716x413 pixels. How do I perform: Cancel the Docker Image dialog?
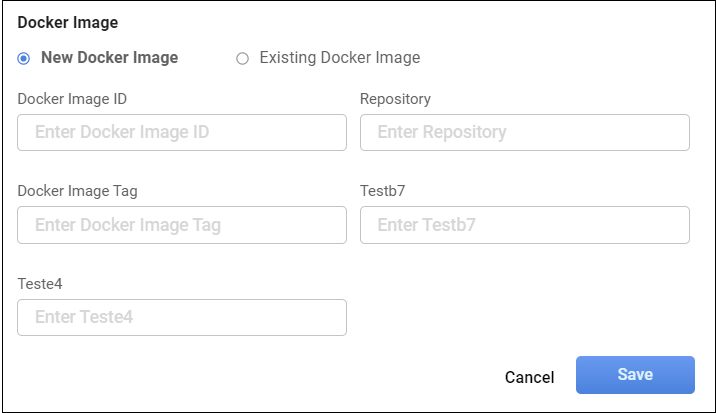[529, 377]
